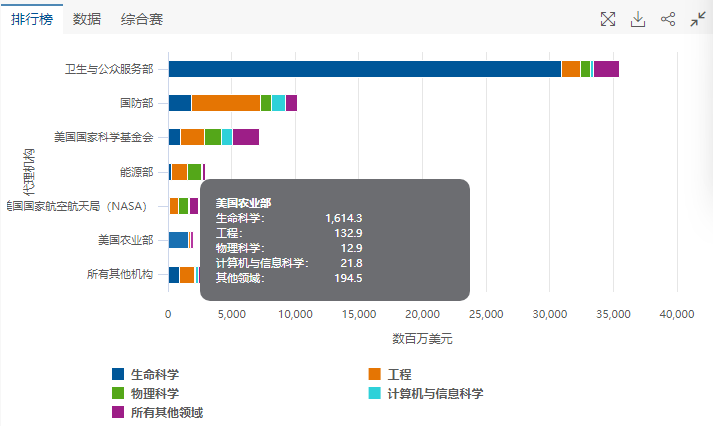Screen dimensions: 713x426
Task: Click the blue life sciences bar of 美国农业部
Action: point(178,240)
